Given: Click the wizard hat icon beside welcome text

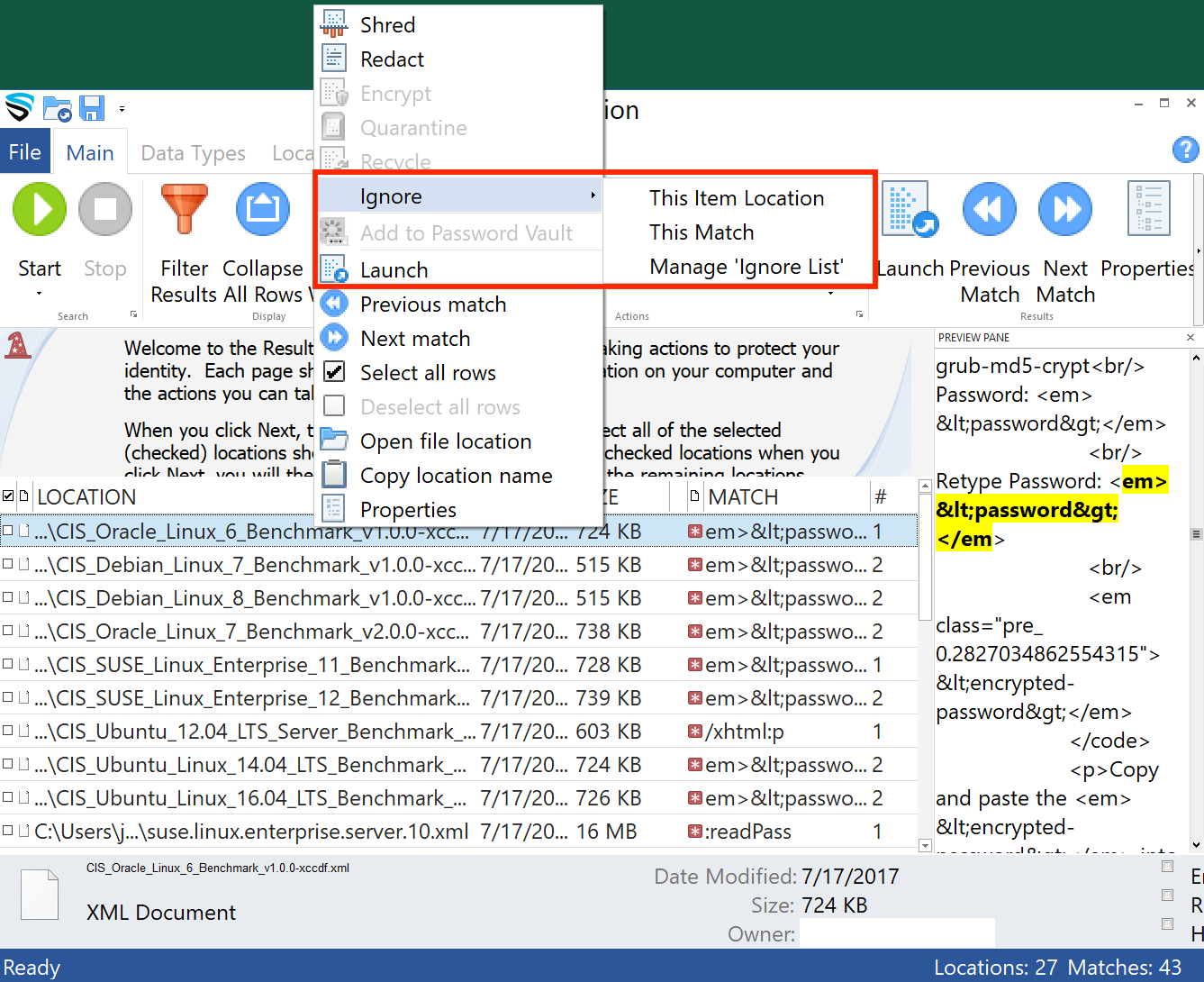Looking at the screenshot, I should pyautogui.click(x=18, y=346).
